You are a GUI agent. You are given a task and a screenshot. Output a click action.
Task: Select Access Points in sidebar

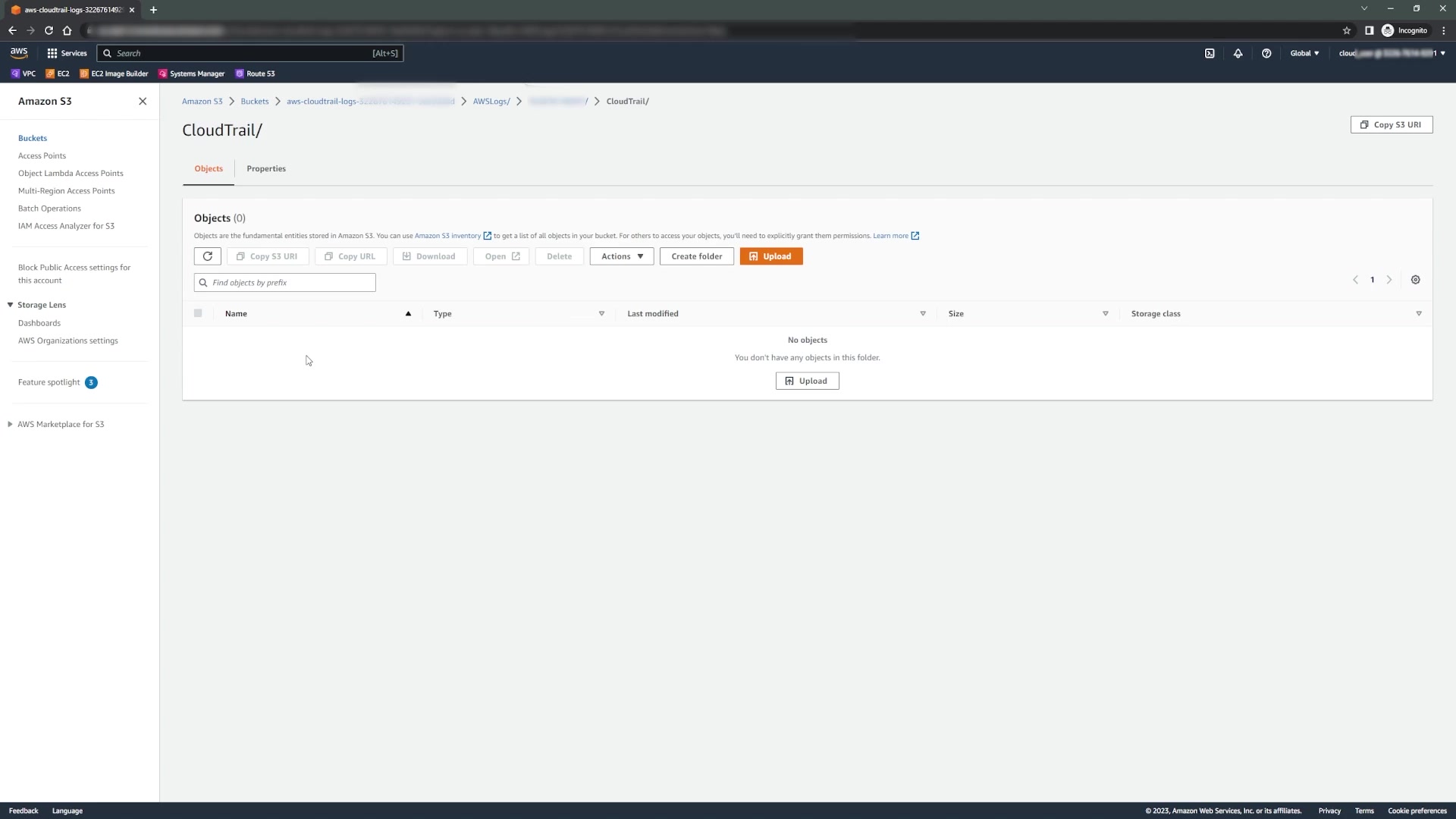[42, 155]
